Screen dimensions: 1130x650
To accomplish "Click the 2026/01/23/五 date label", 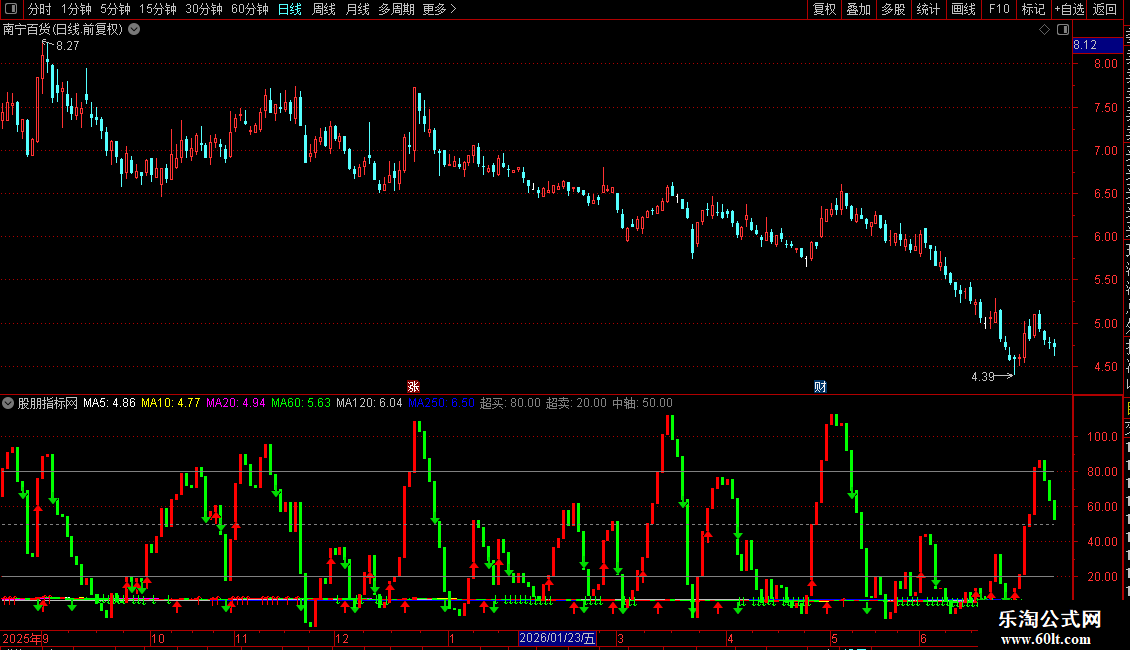I will point(557,638).
